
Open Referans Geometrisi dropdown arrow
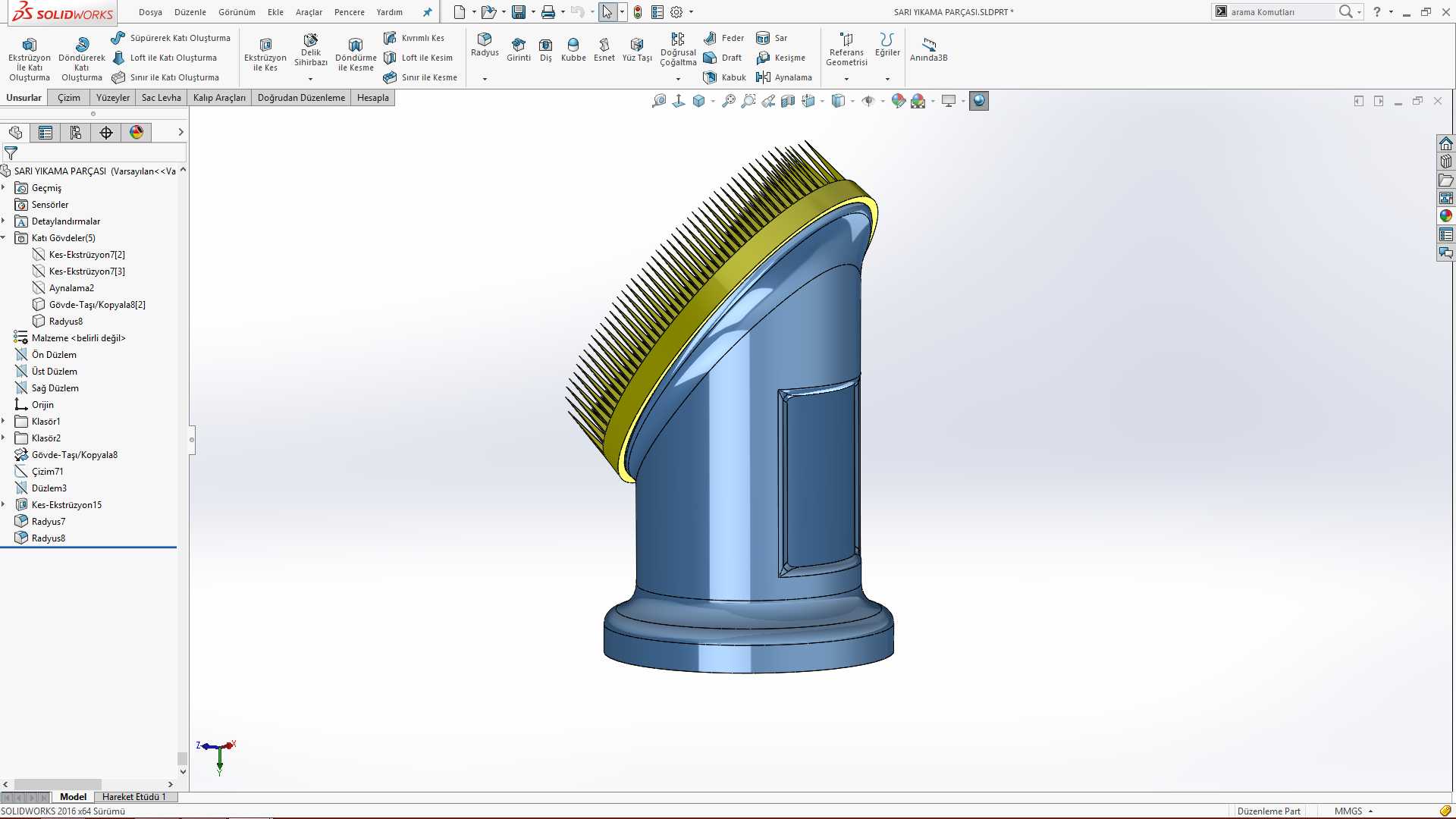(846, 79)
